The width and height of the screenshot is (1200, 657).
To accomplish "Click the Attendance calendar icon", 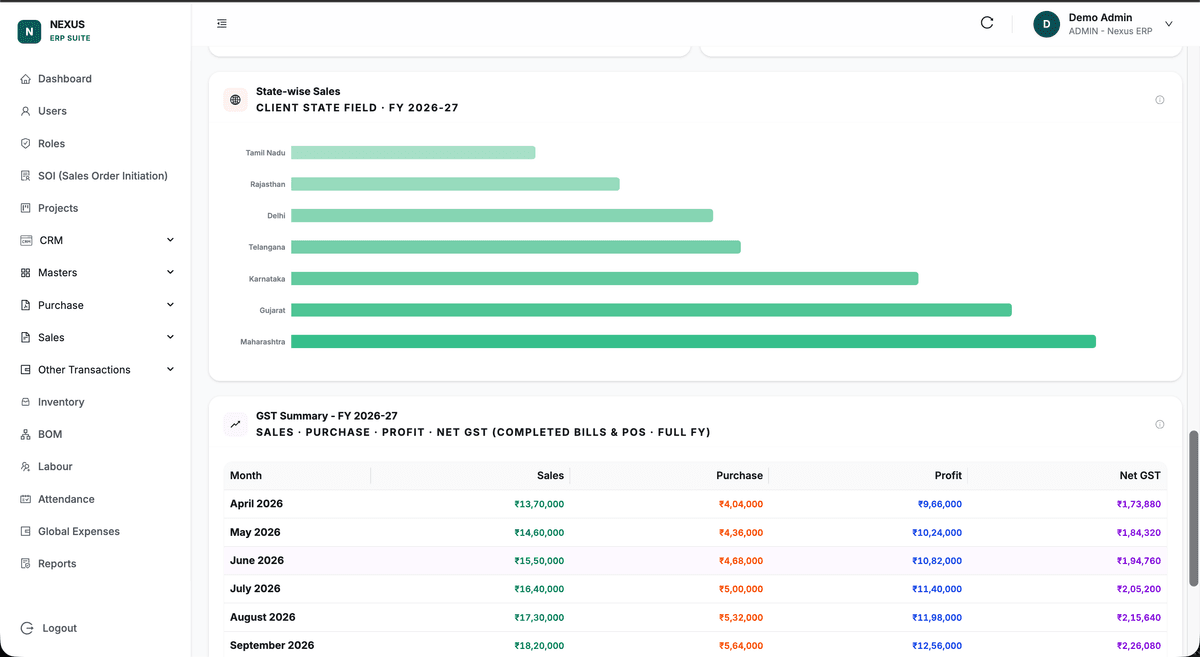I will (x=25, y=499).
